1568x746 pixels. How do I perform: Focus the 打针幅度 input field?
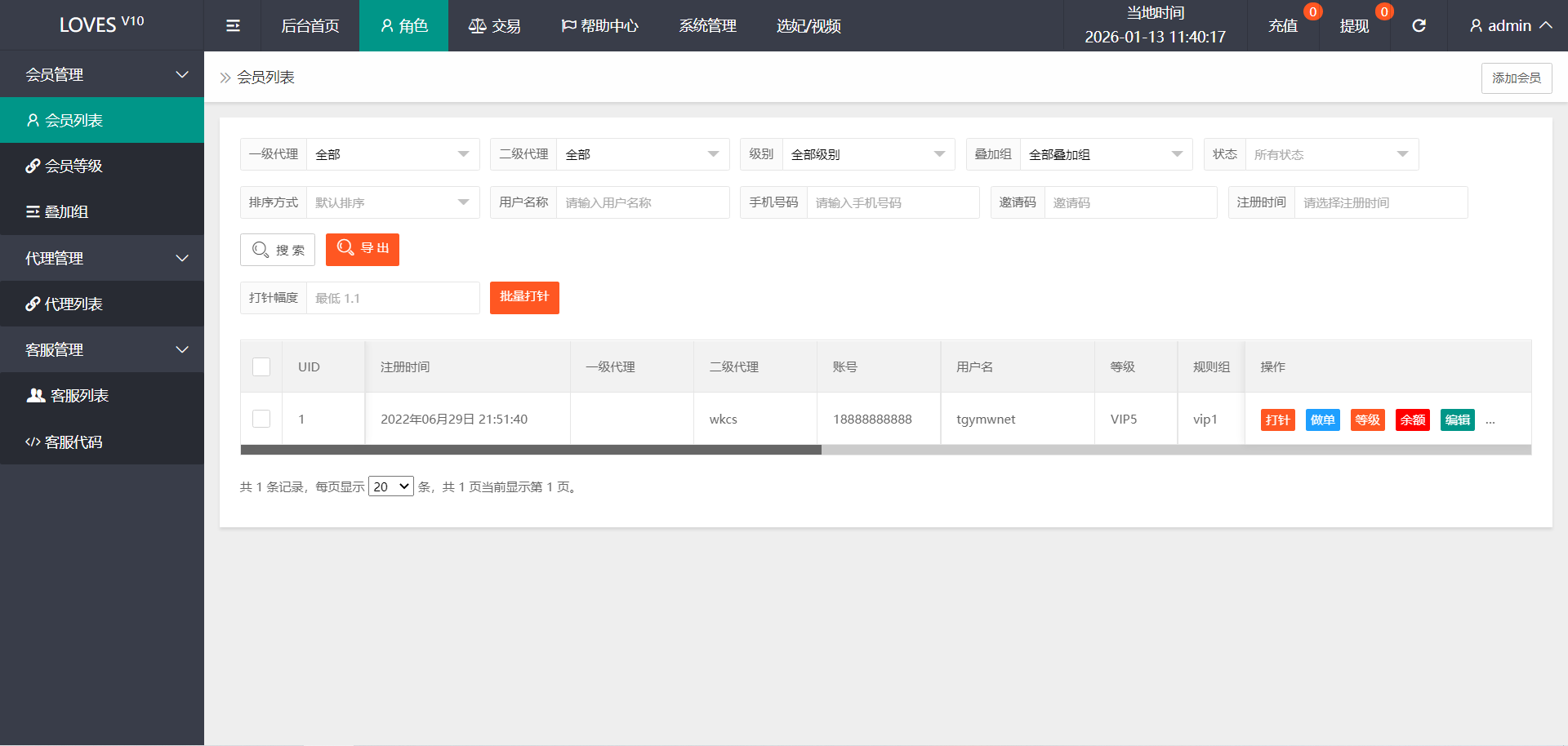point(393,298)
